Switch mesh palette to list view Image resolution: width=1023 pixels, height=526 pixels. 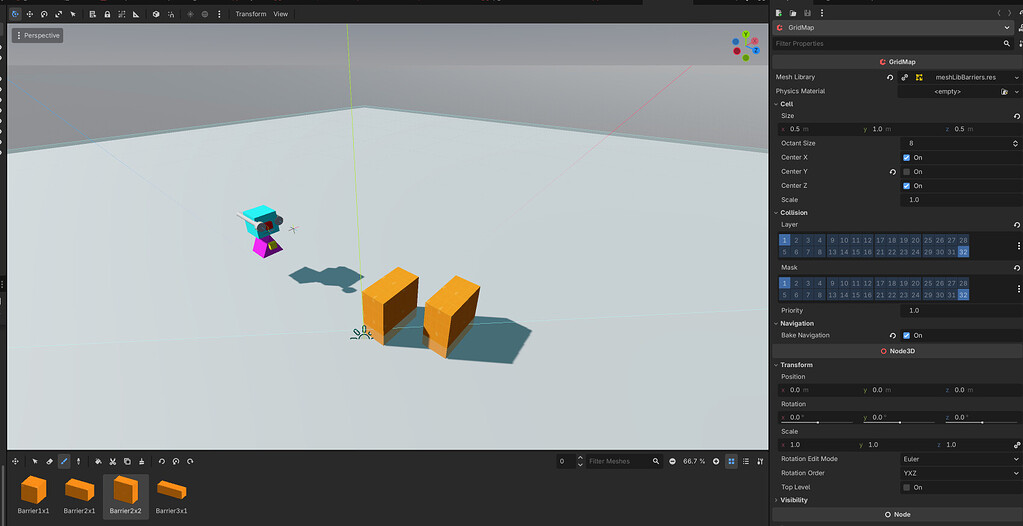click(746, 461)
